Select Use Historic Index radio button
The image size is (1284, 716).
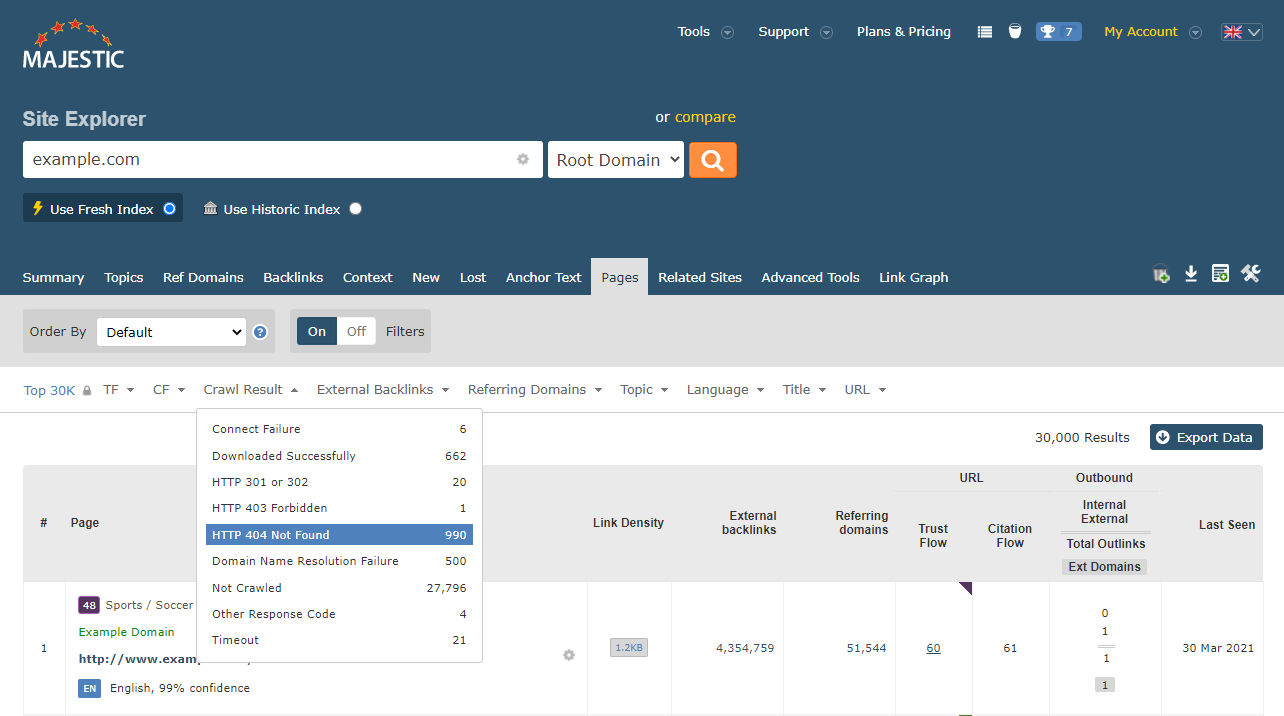pos(356,209)
